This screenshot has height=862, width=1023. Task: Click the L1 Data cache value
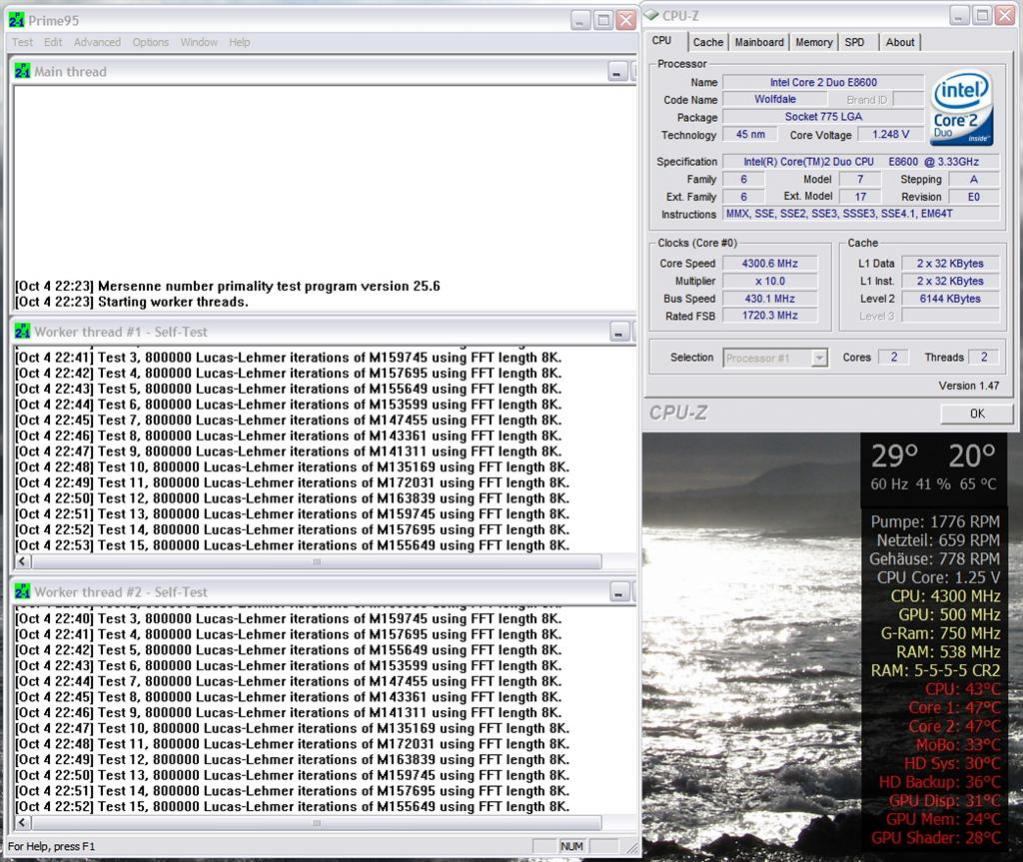[950, 264]
